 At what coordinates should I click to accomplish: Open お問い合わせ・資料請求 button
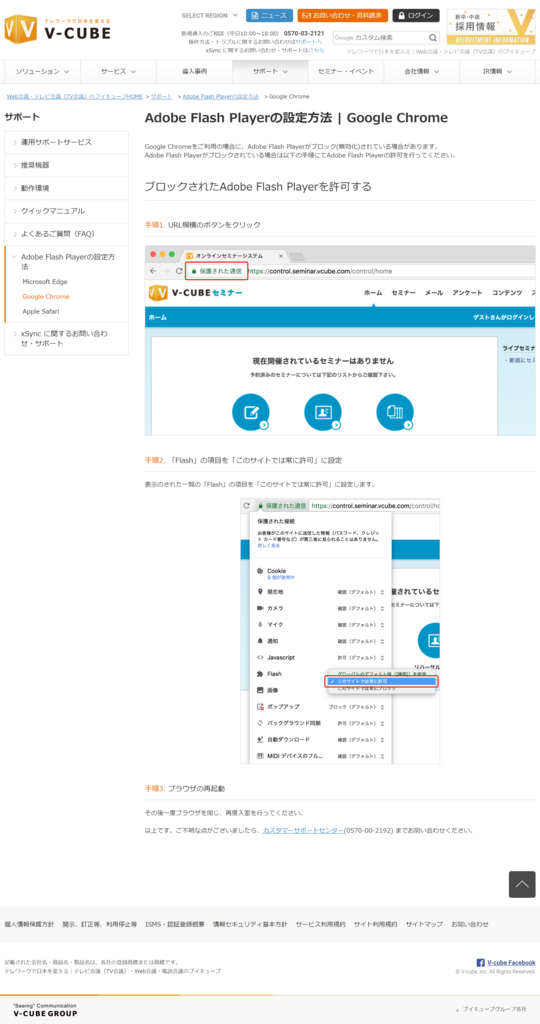(342, 15)
